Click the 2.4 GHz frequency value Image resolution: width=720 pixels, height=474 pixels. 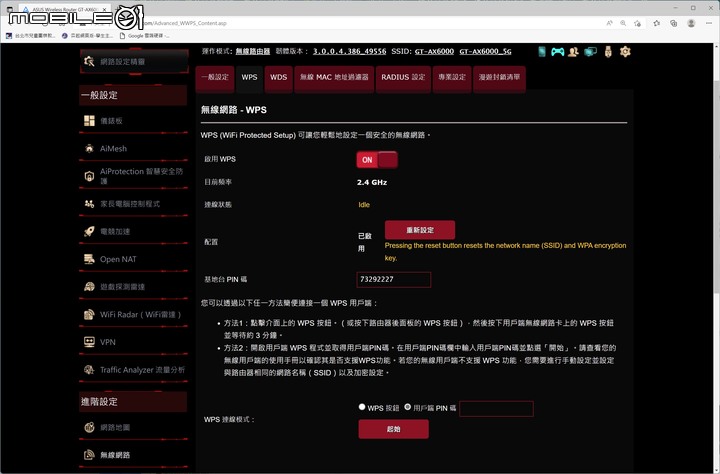(x=372, y=182)
